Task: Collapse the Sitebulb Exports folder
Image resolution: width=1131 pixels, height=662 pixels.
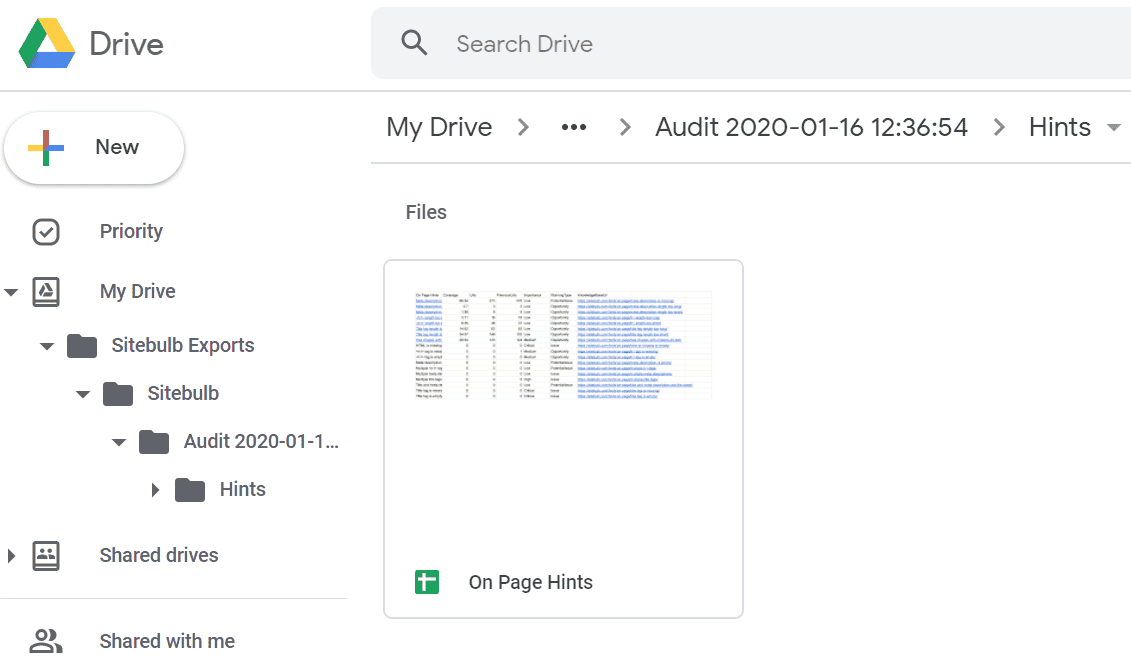Action: pos(46,345)
